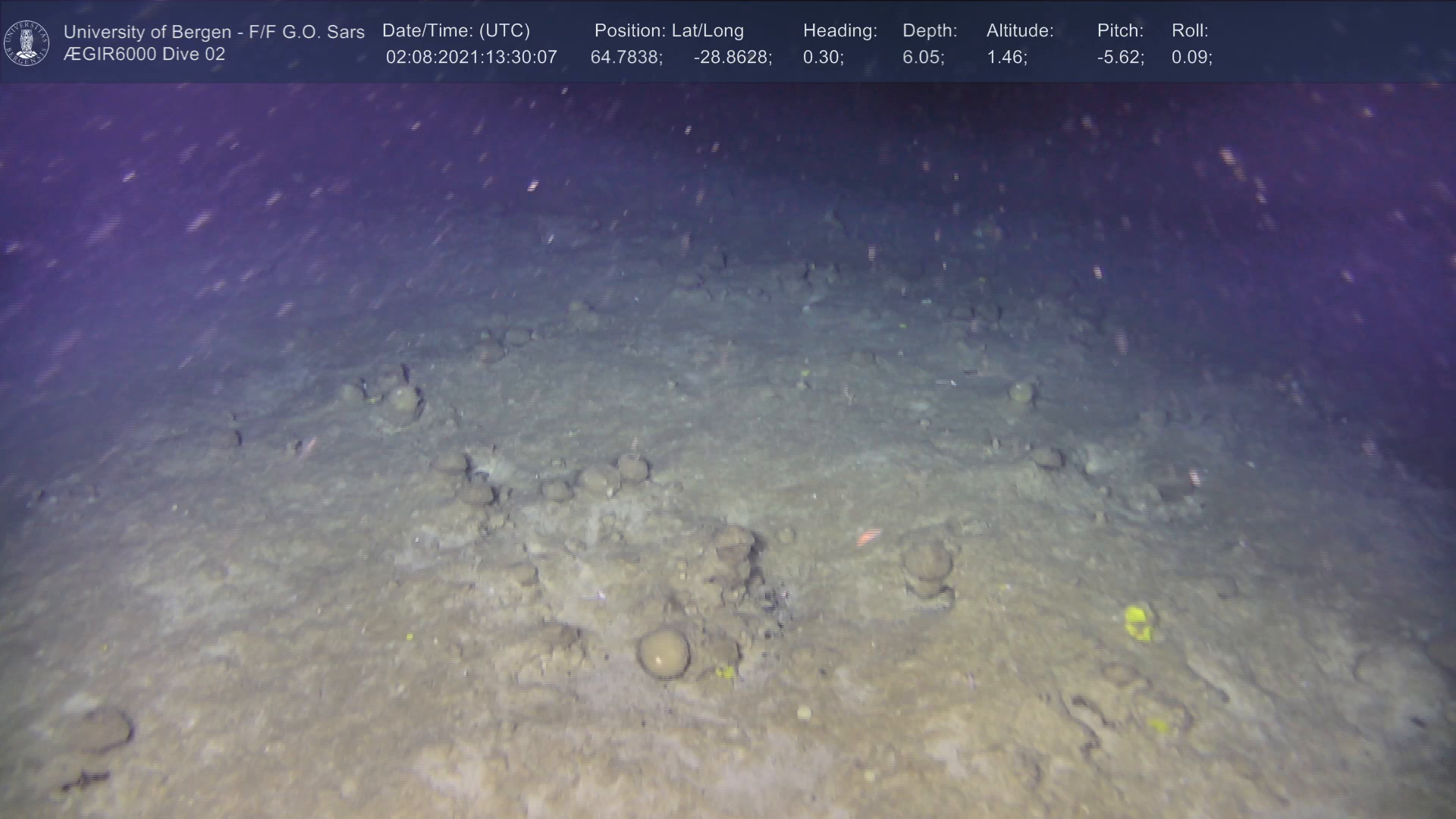Screen dimensions: 1456x819
Task: Click the Position Lat/Long header
Action: tap(668, 31)
